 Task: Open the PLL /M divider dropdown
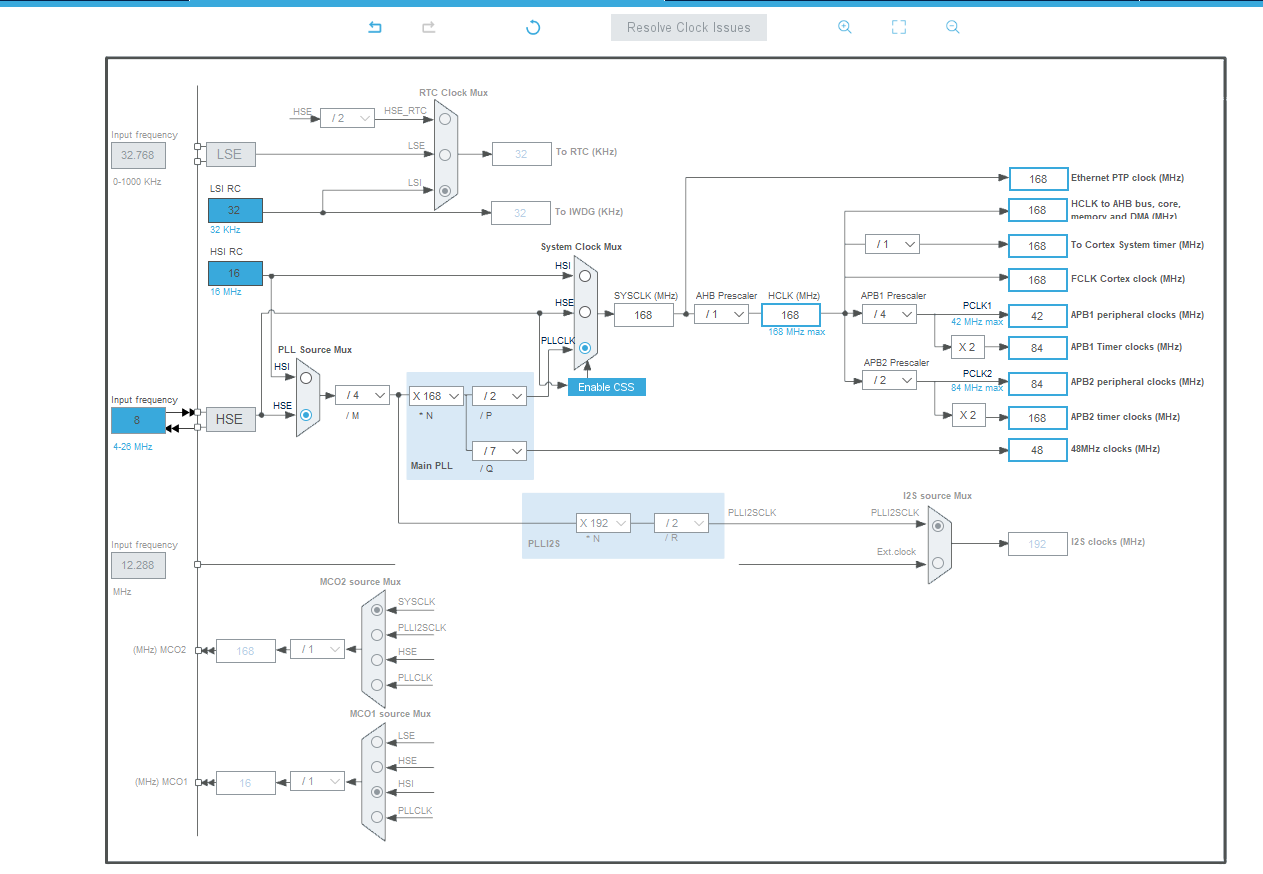[x=362, y=395]
